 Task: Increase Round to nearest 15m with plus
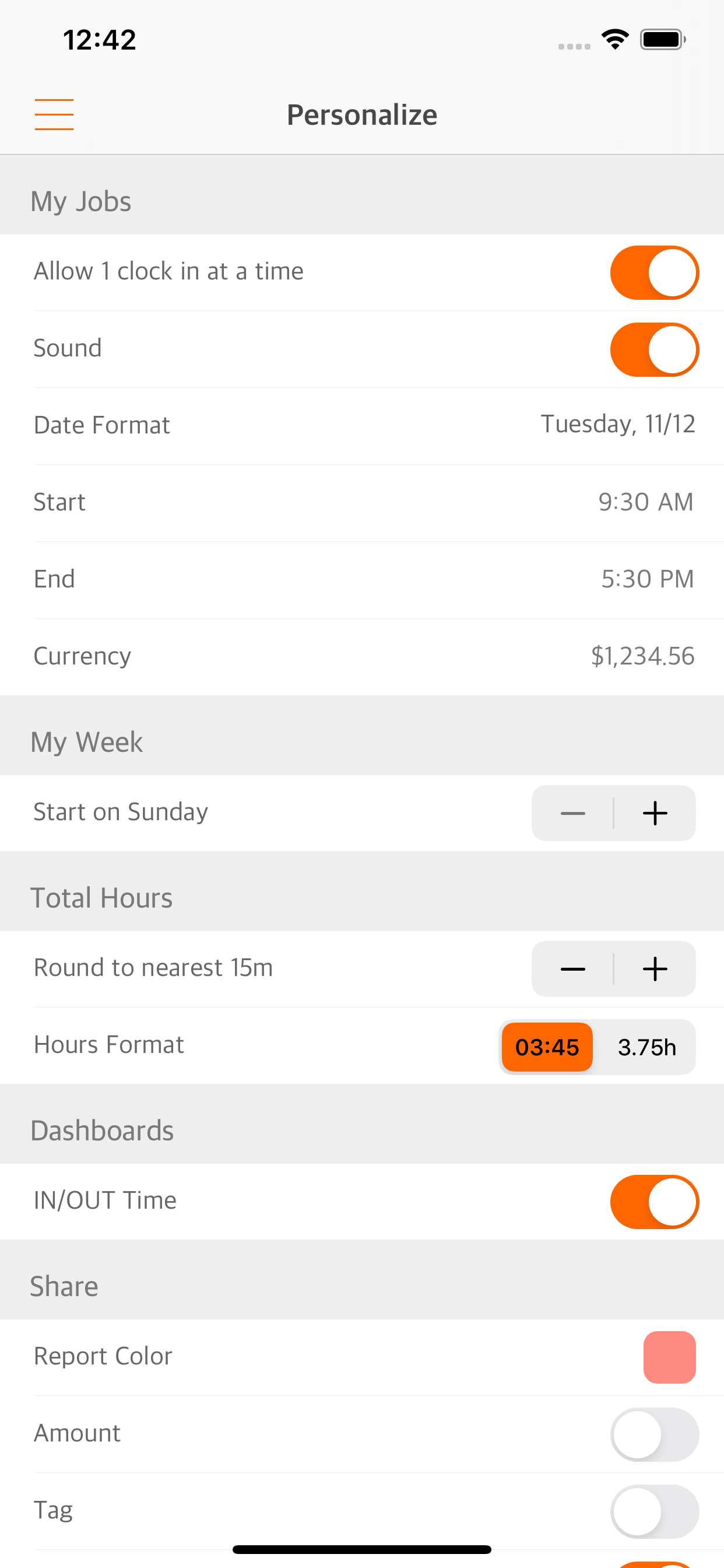pyautogui.click(x=655, y=969)
